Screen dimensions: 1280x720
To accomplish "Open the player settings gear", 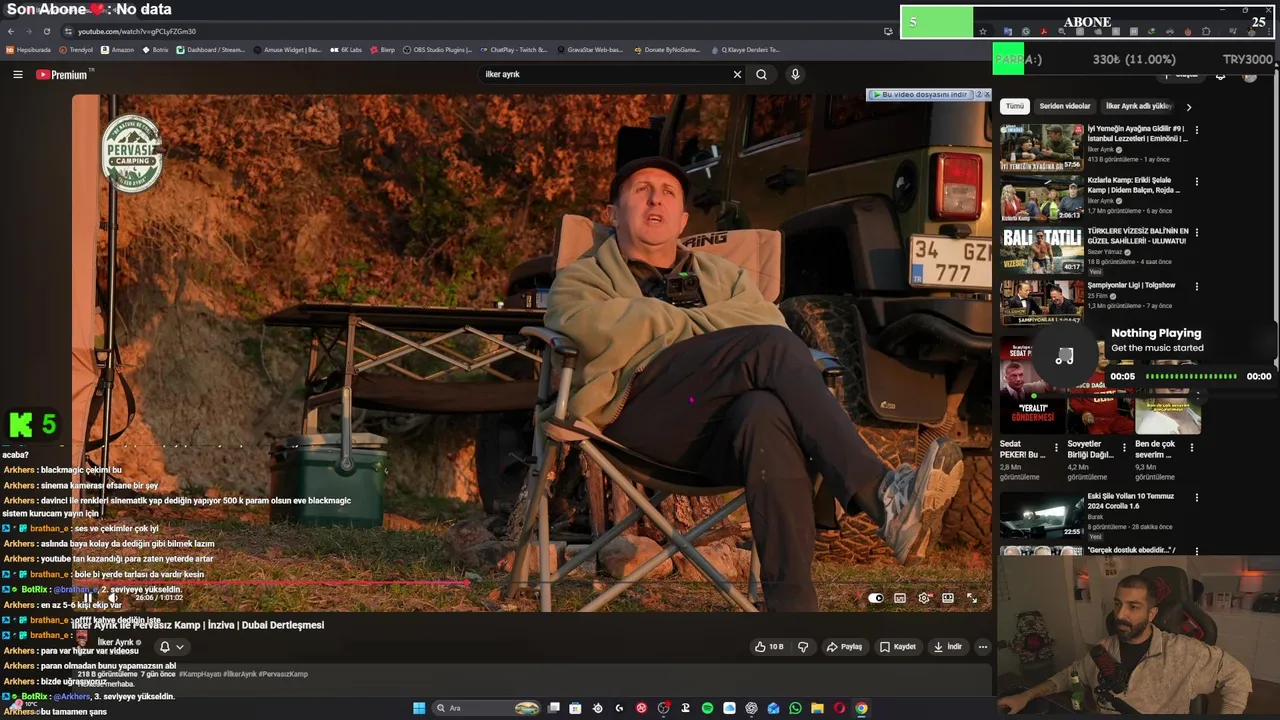I will (x=924, y=598).
